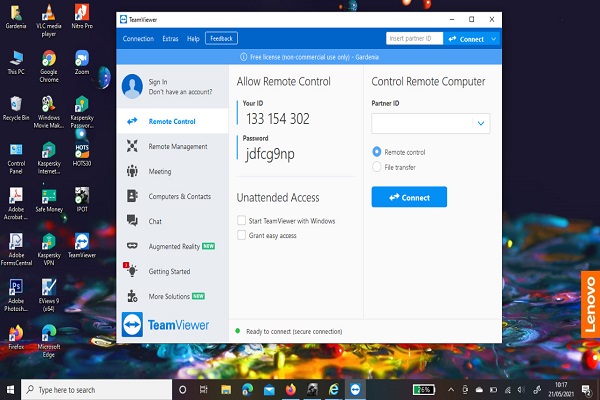The width and height of the screenshot is (600, 400).
Task: Expand the Partner ID dropdown chevron
Action: tap(481, 123)
